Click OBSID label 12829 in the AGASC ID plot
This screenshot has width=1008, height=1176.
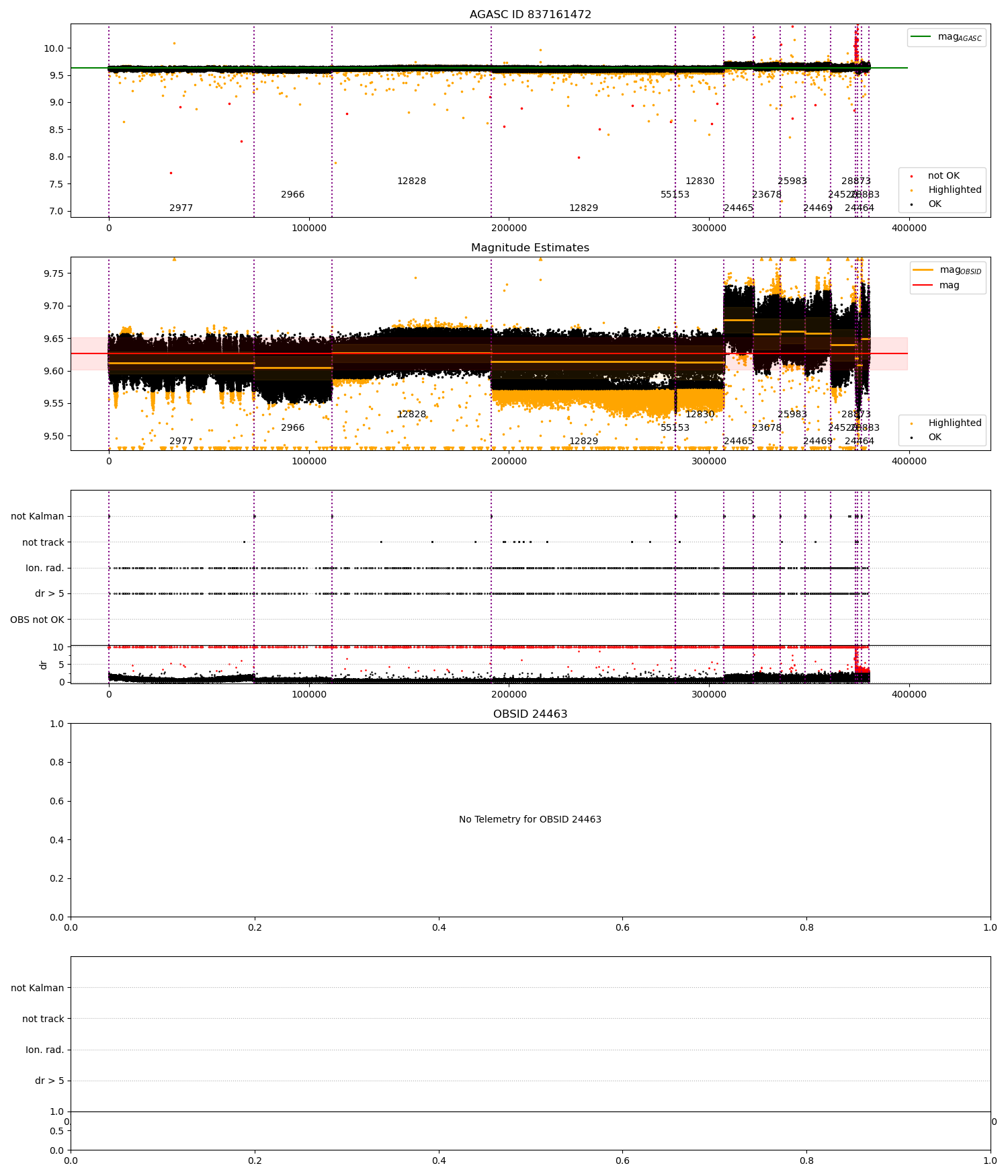pos(583,208)
